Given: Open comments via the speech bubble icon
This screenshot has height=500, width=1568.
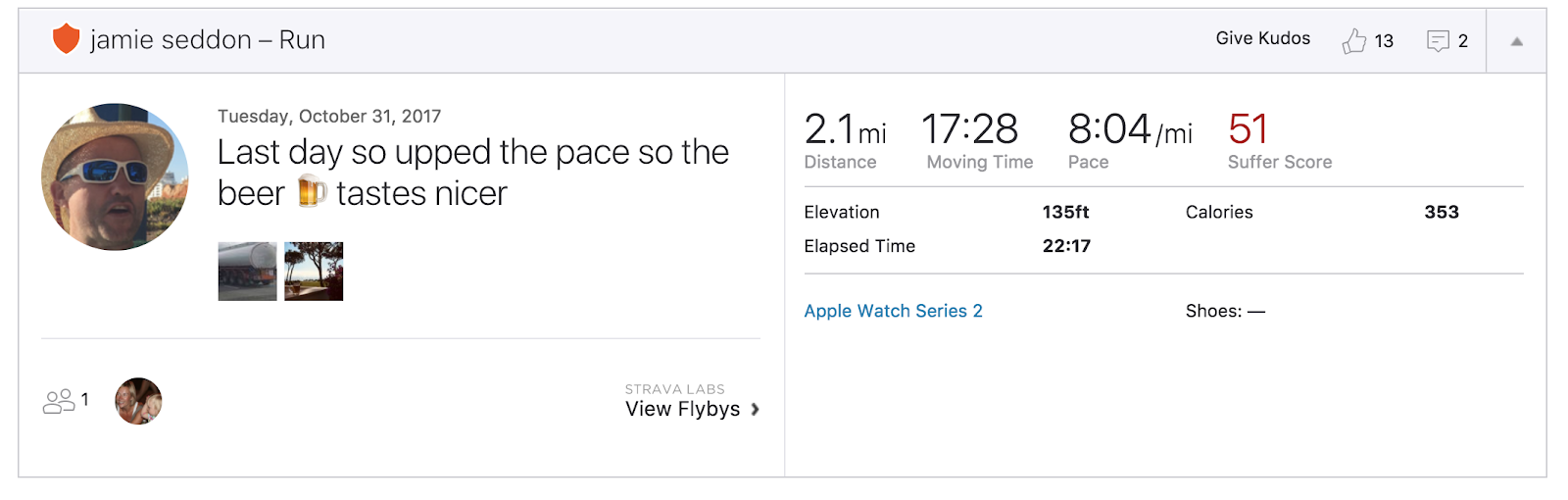Looking at the screenshot, I should click(1438, 41).
